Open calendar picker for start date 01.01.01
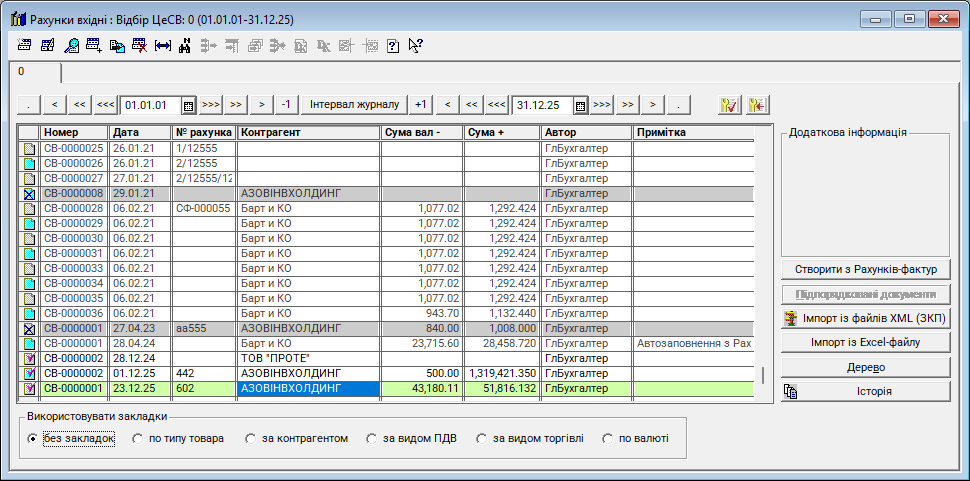This screenshot has height=481, width=970. 188,105
